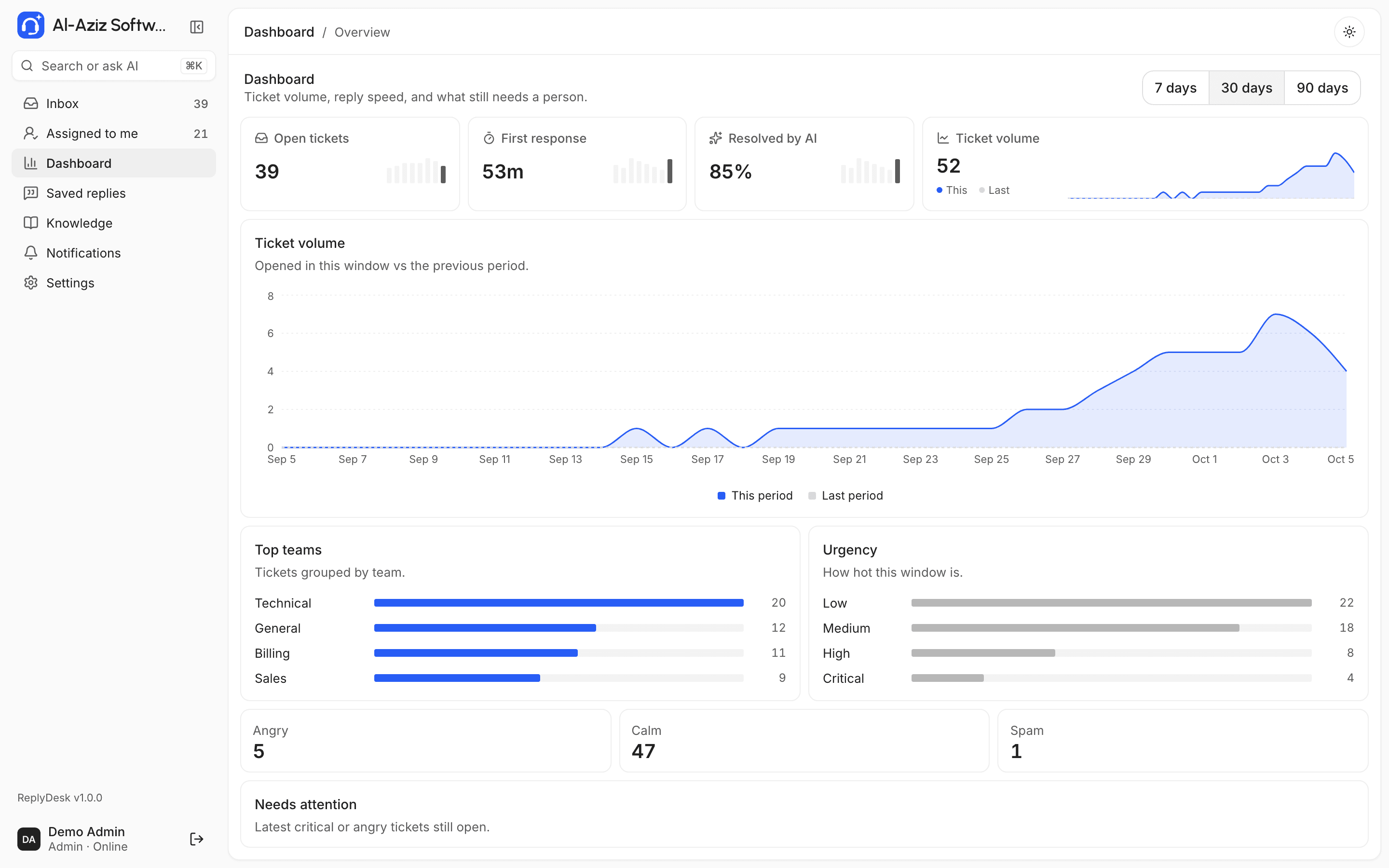
Task: Open the Spam count card
Action: tap(1183, 741)
